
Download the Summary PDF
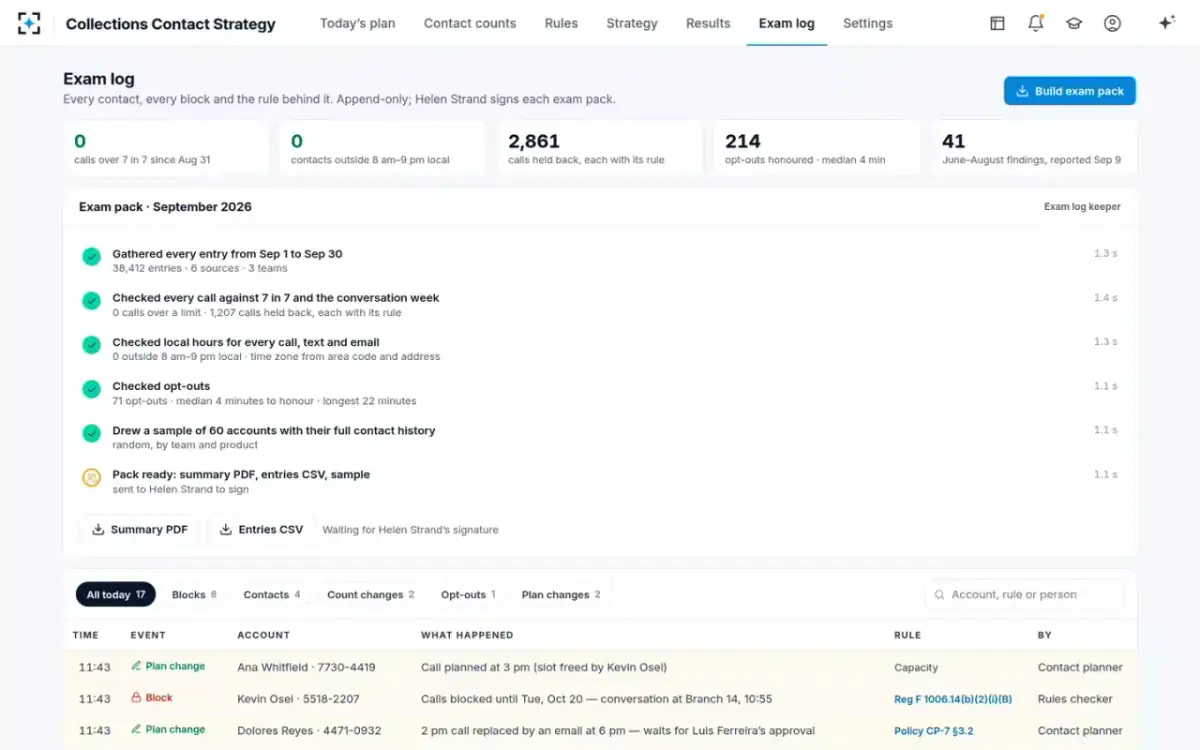139,530
